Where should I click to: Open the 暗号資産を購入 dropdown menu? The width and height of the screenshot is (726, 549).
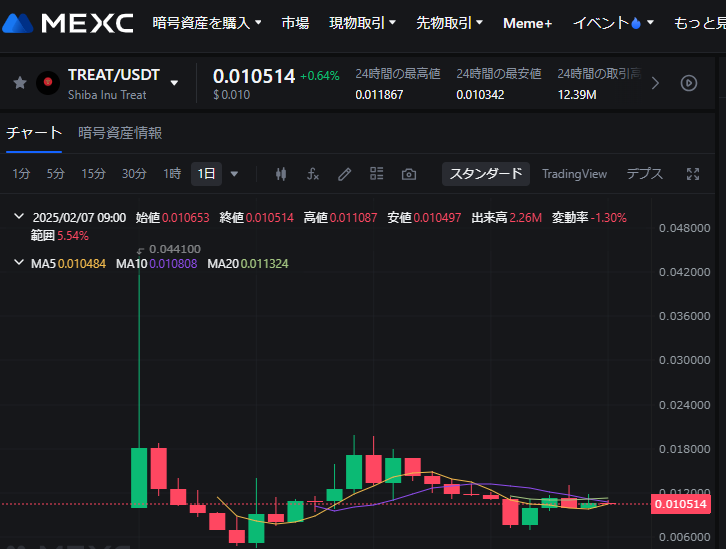click(207, 23)
